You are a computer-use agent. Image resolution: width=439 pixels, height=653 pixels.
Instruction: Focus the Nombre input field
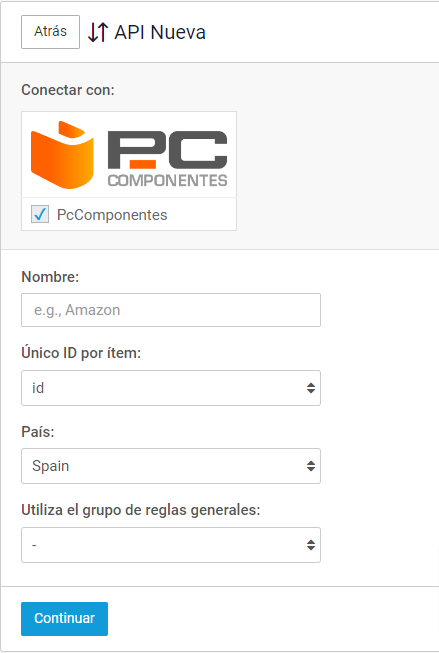tap(171, 310)
